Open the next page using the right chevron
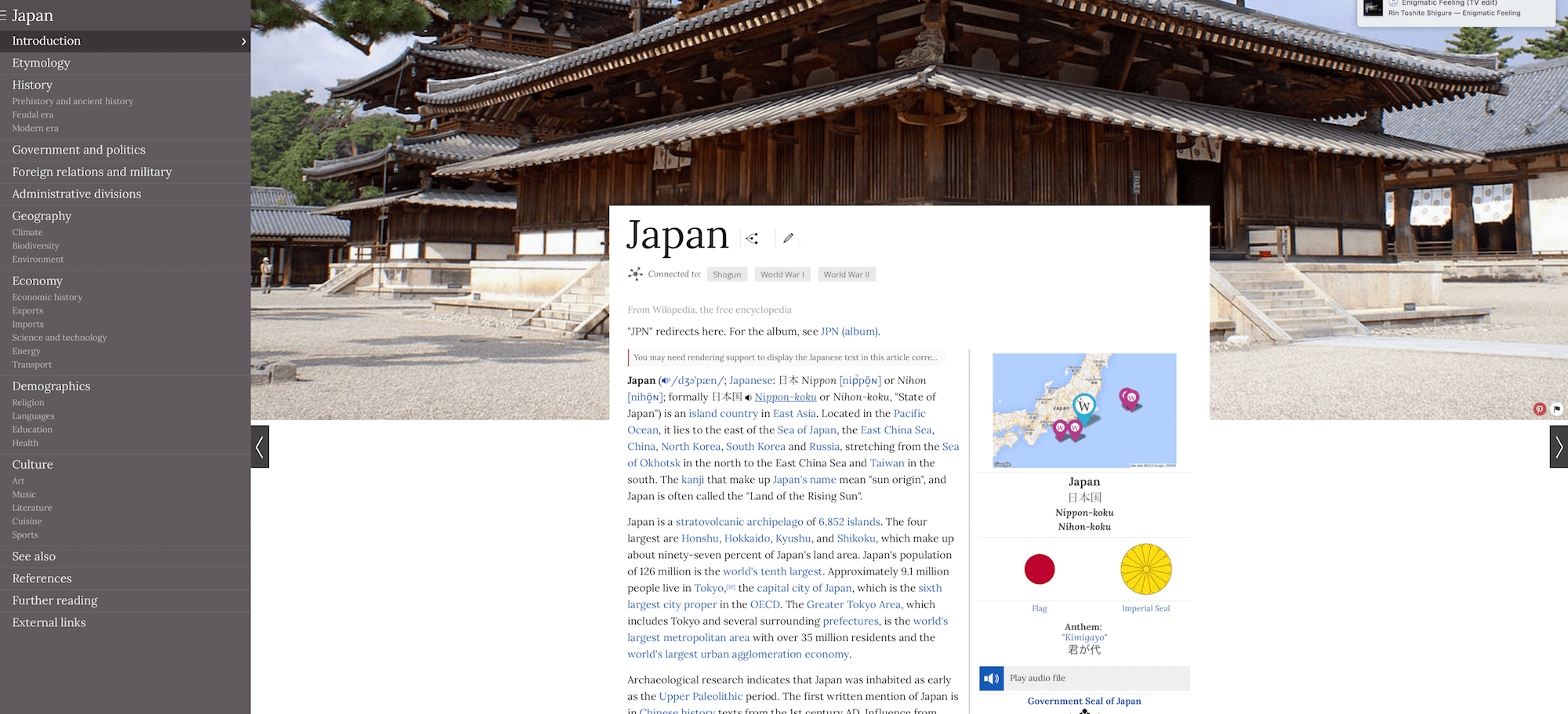The width and height of the screenshot is (1568, 714). [1559, 447]
